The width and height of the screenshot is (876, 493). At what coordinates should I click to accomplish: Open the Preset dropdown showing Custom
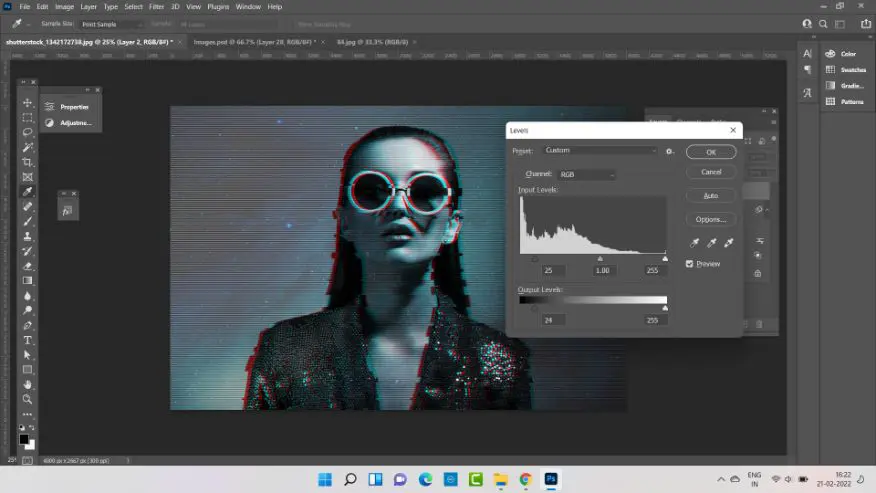tap(600, 151)
